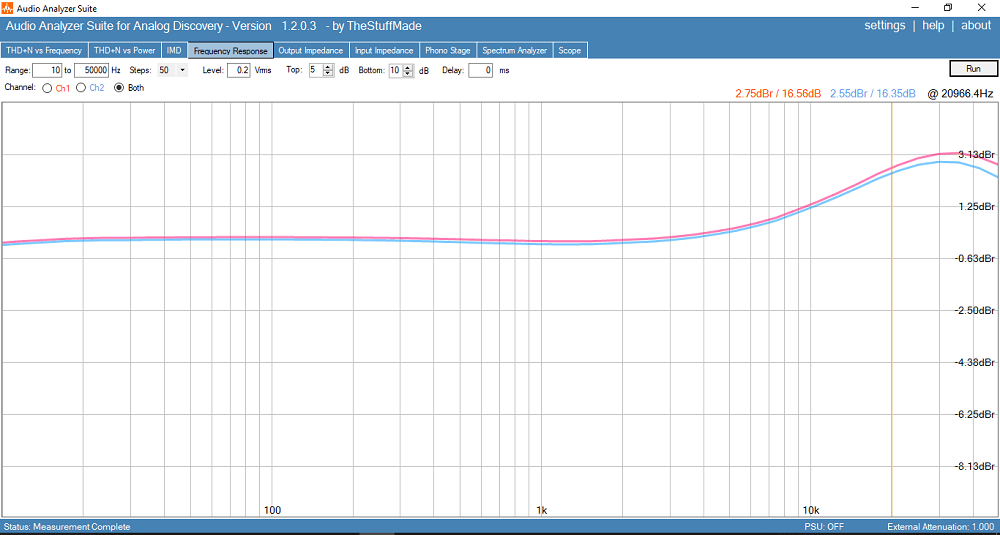
Task: Open settings link in header
Action: 885,26
